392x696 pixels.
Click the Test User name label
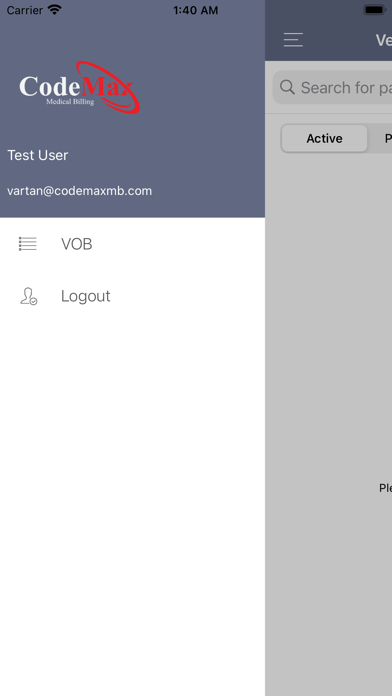coord(38,155)
